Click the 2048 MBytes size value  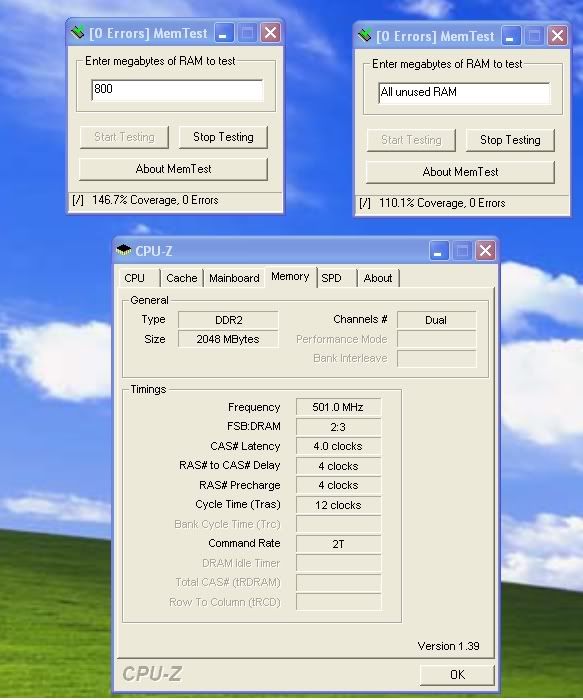click(x=229, y=339)
